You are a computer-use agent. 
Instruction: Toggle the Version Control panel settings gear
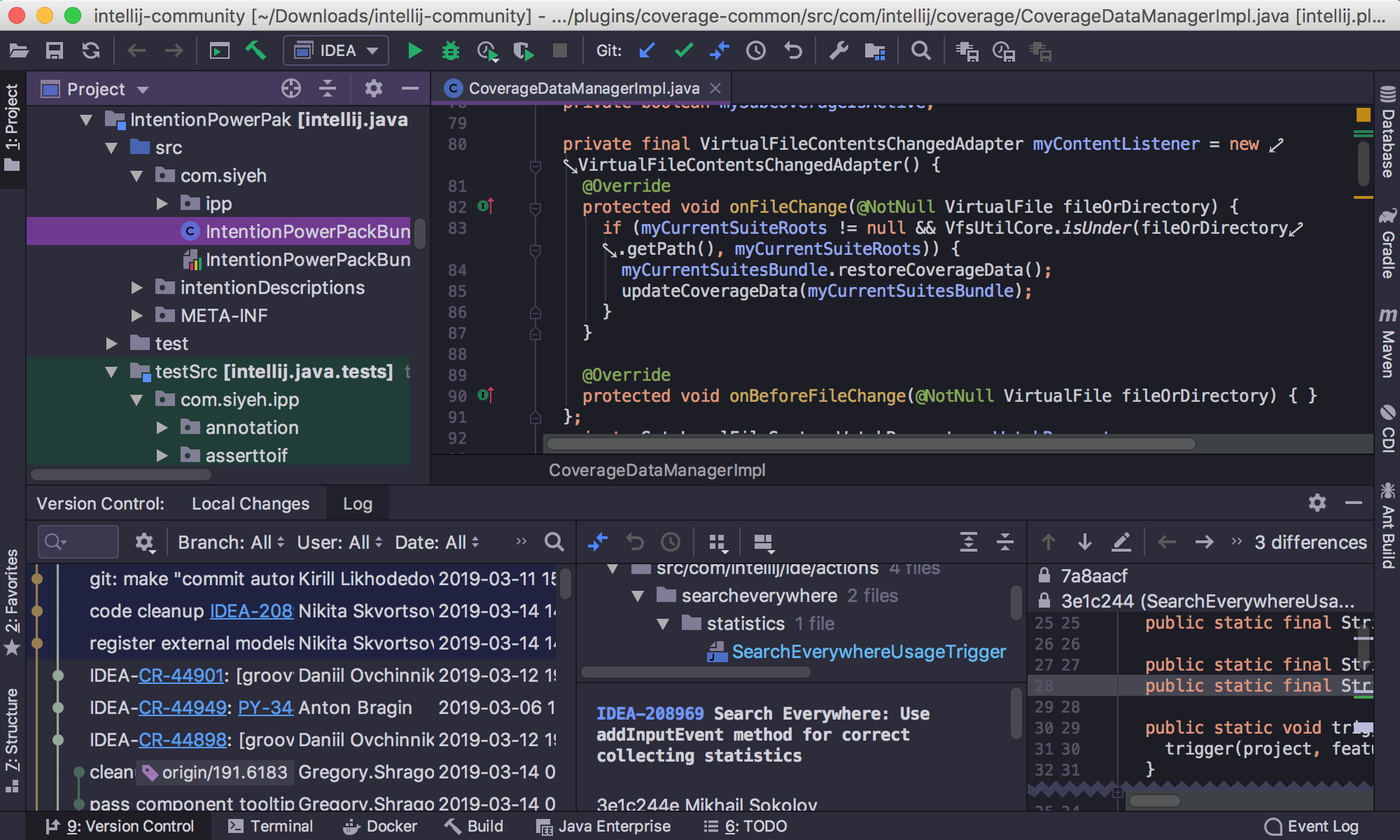(x=1318, y=503)
